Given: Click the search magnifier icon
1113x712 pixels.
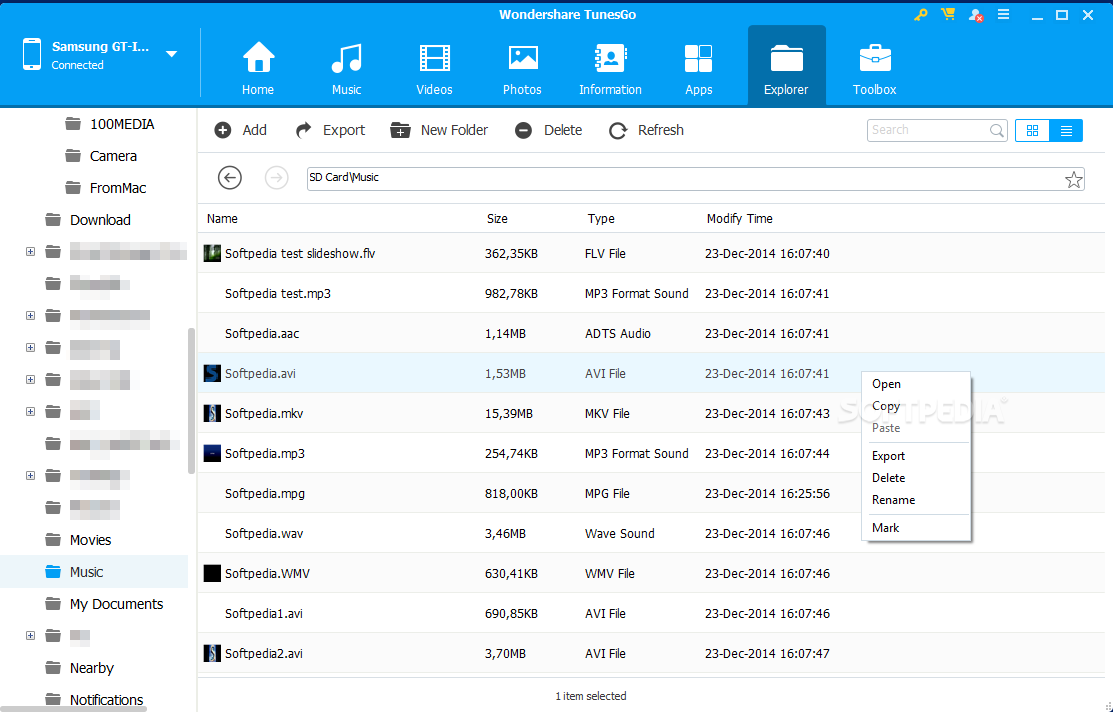Looking at the screenshot, I should tap(997, 131).
